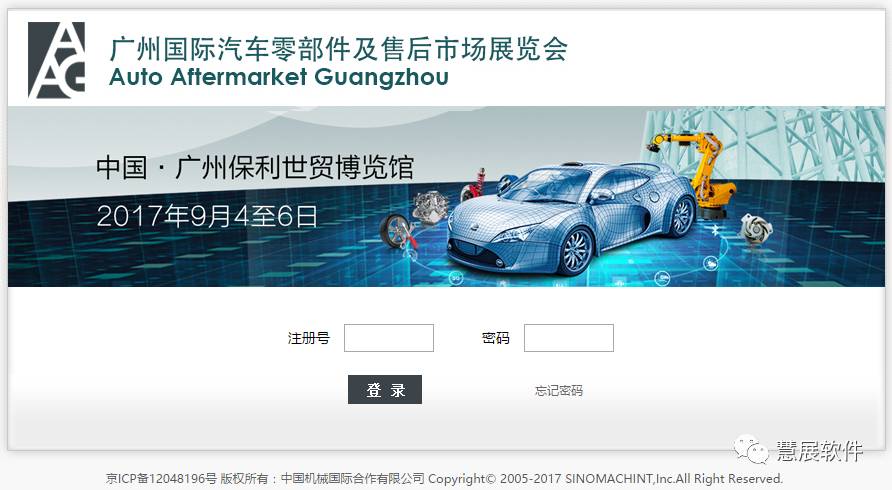Screen dimensions: 892x490
Task: Click the AAG logo in the header
Action: [56, 60]
